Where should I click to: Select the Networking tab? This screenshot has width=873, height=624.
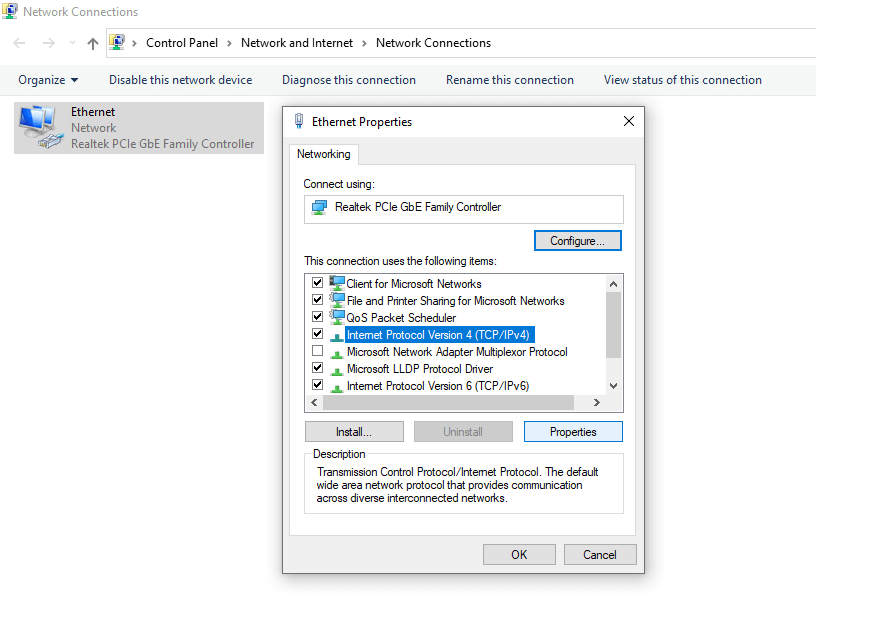click(x=323, y=154)
